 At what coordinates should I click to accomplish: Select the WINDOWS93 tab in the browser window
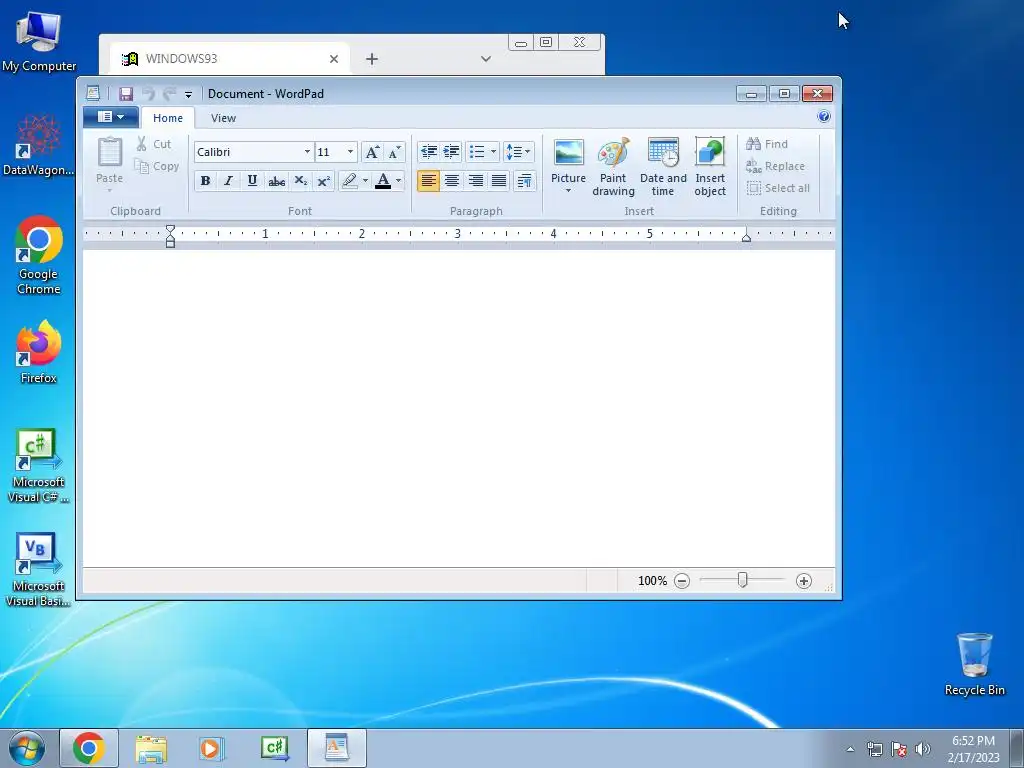[x=230, y=59]
